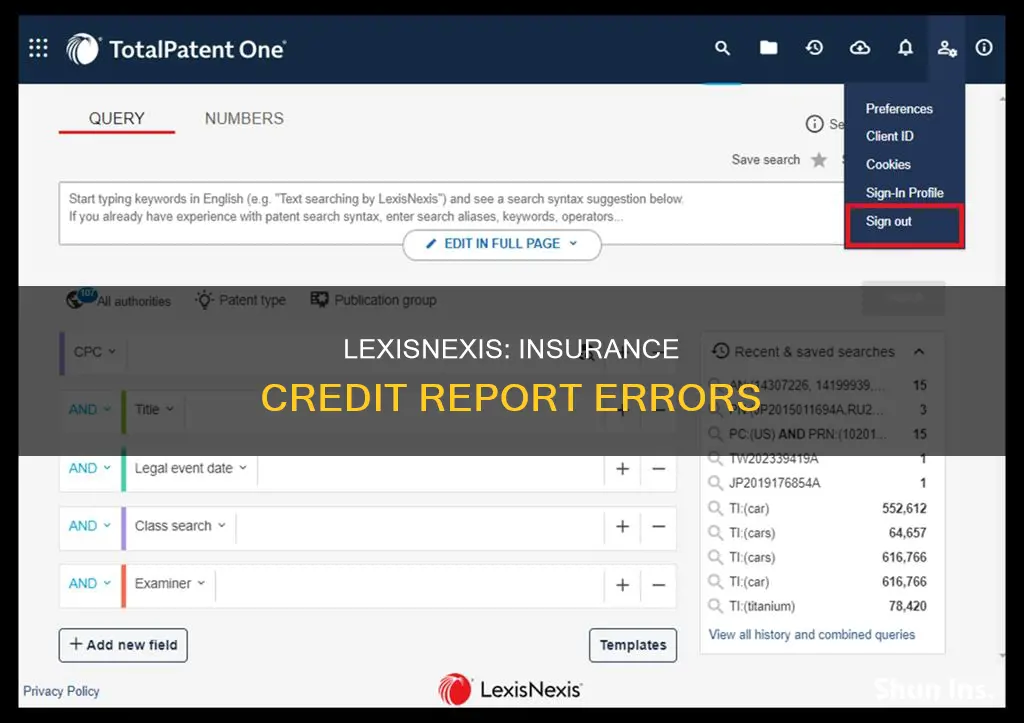Click the info icon beside the search help

(814, 123)
